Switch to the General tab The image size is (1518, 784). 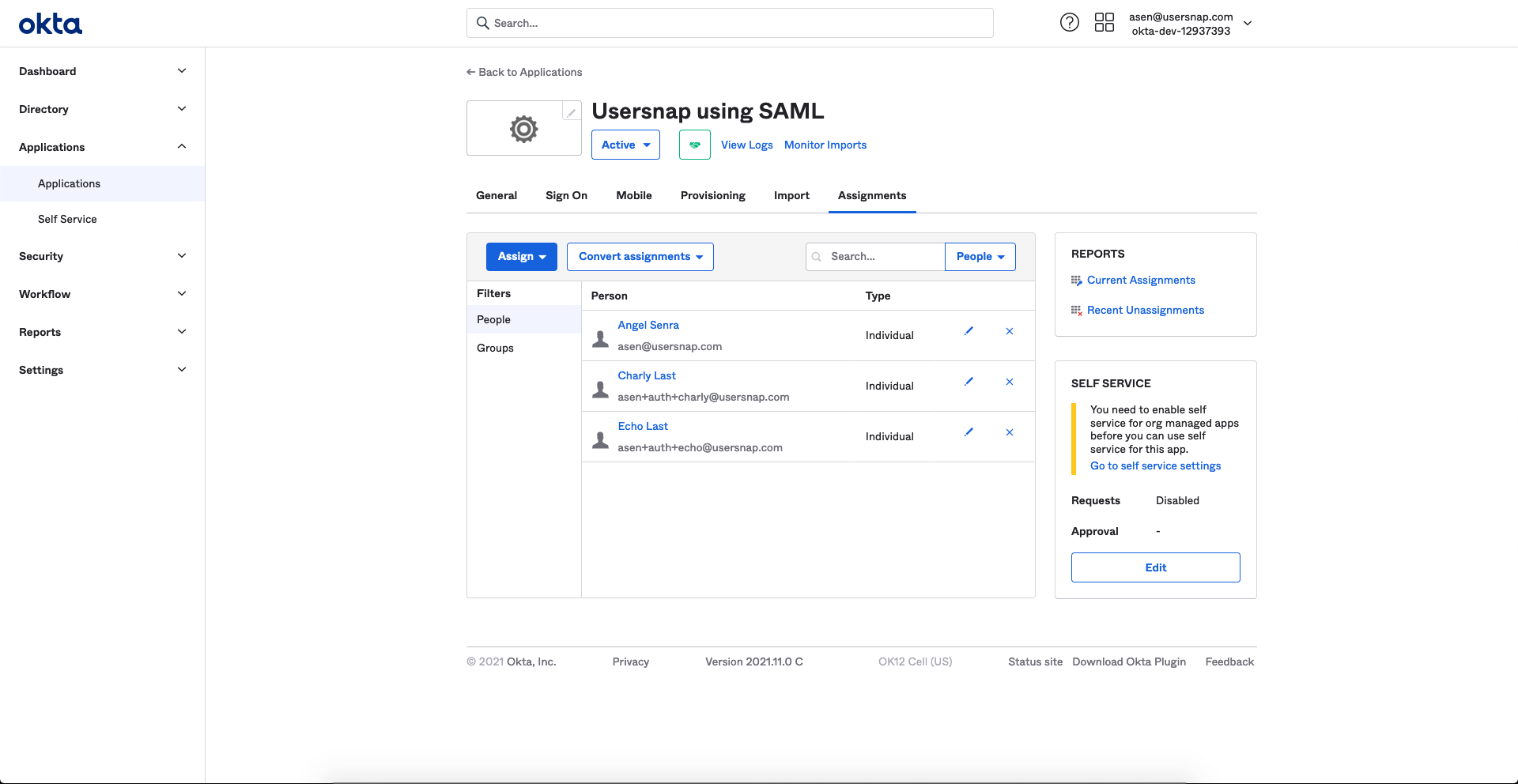(x=497, y=195)
